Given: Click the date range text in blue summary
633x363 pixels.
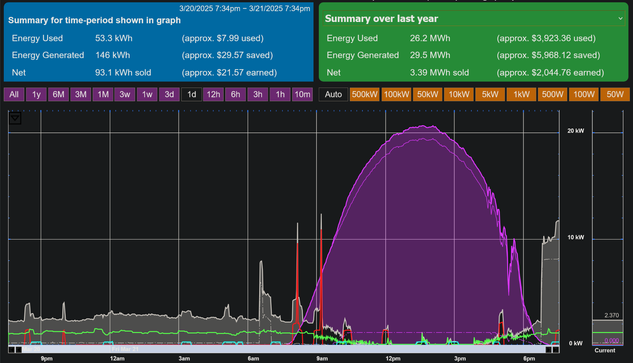Looking at the screenshot, I should [x=245, y=8].
